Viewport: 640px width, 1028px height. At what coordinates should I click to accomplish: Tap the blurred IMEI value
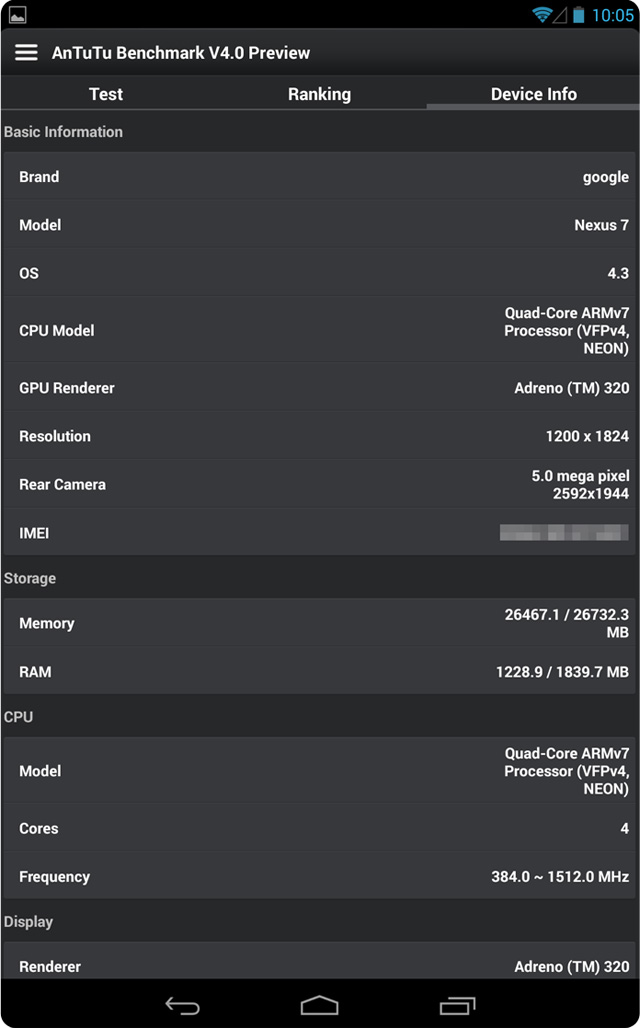point(564,532)
